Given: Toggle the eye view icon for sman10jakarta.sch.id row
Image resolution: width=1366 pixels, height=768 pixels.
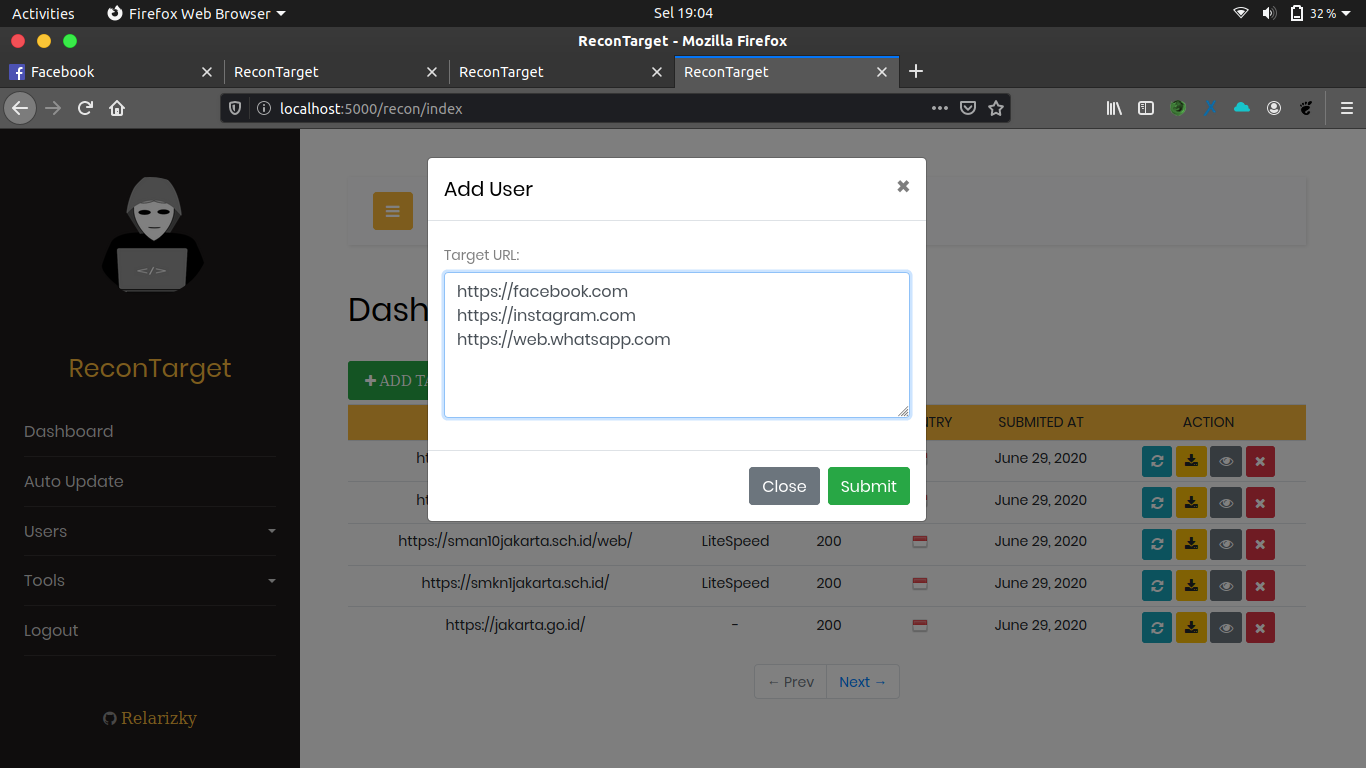Looking at the screenshot, I should pyautogui.click(x=1226, y=545).
